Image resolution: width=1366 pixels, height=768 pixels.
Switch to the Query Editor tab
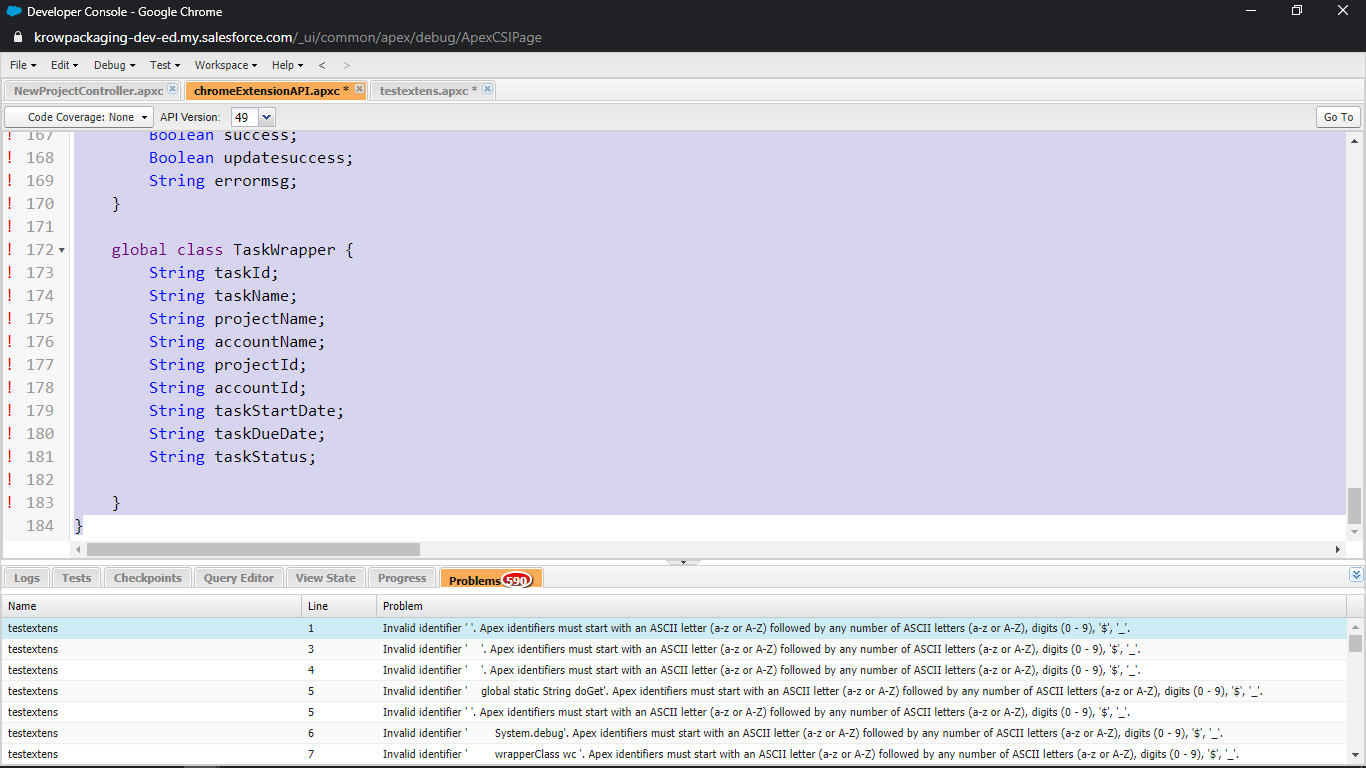tap(238, 578)
